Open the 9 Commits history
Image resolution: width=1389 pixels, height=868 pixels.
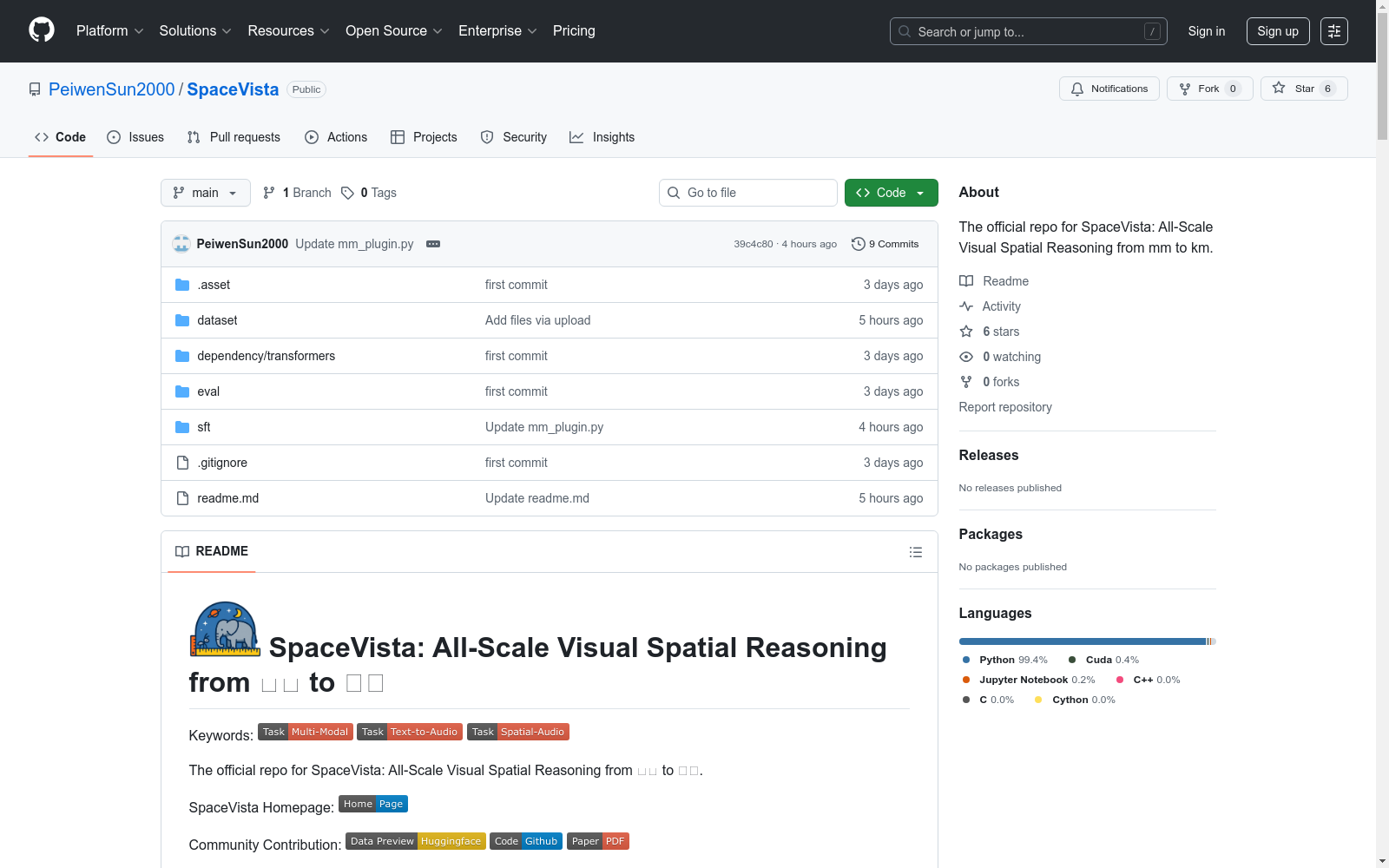(x=885, y=244)
